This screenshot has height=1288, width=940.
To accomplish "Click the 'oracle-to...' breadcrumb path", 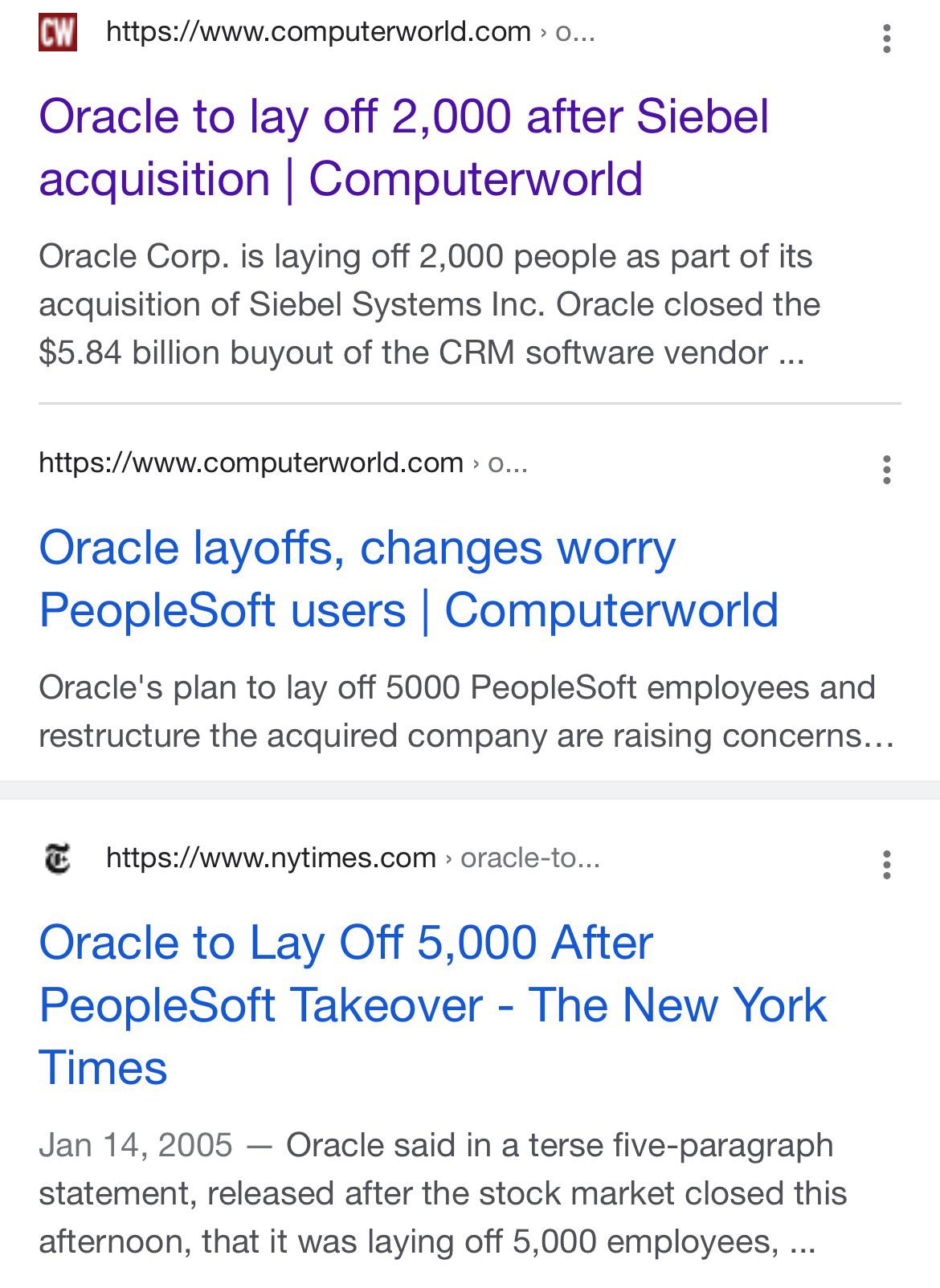I will tap(530, 858).
